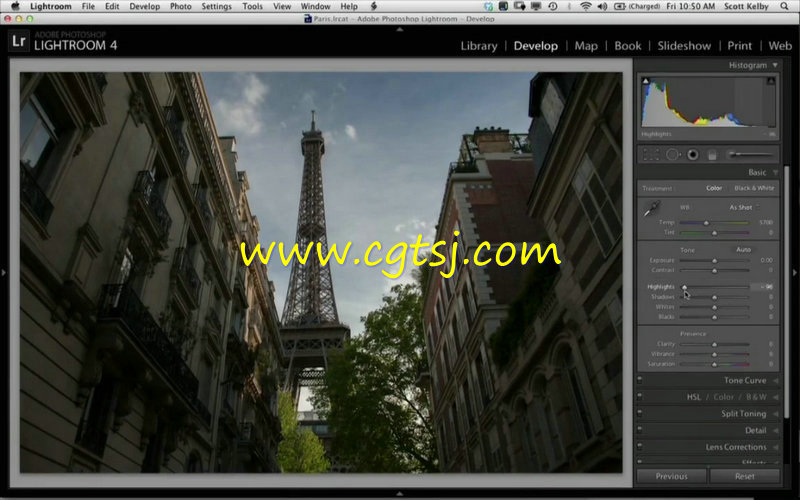Viewport: 800px width, 500px height.
Task: Collapse the Histogram panel
Action: (775, 65)
